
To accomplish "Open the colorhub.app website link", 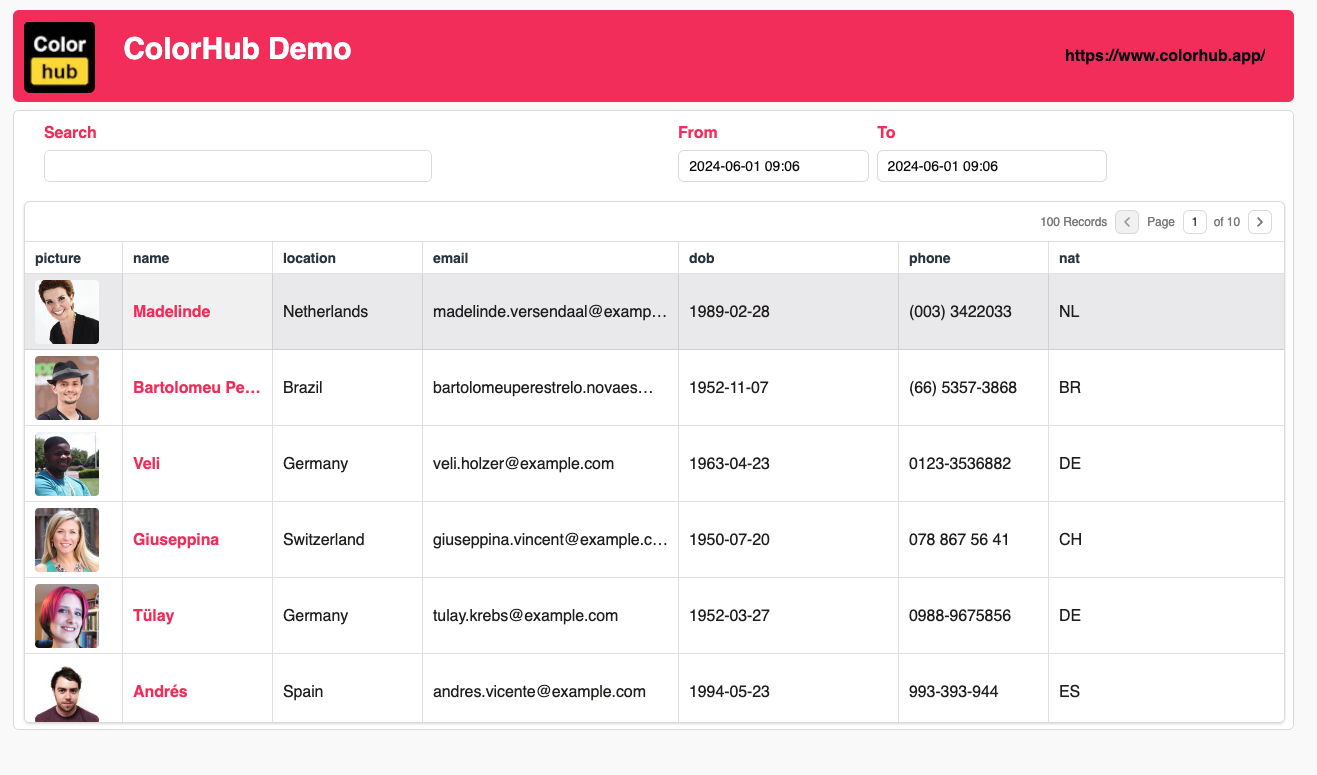I will [1164, 56].
